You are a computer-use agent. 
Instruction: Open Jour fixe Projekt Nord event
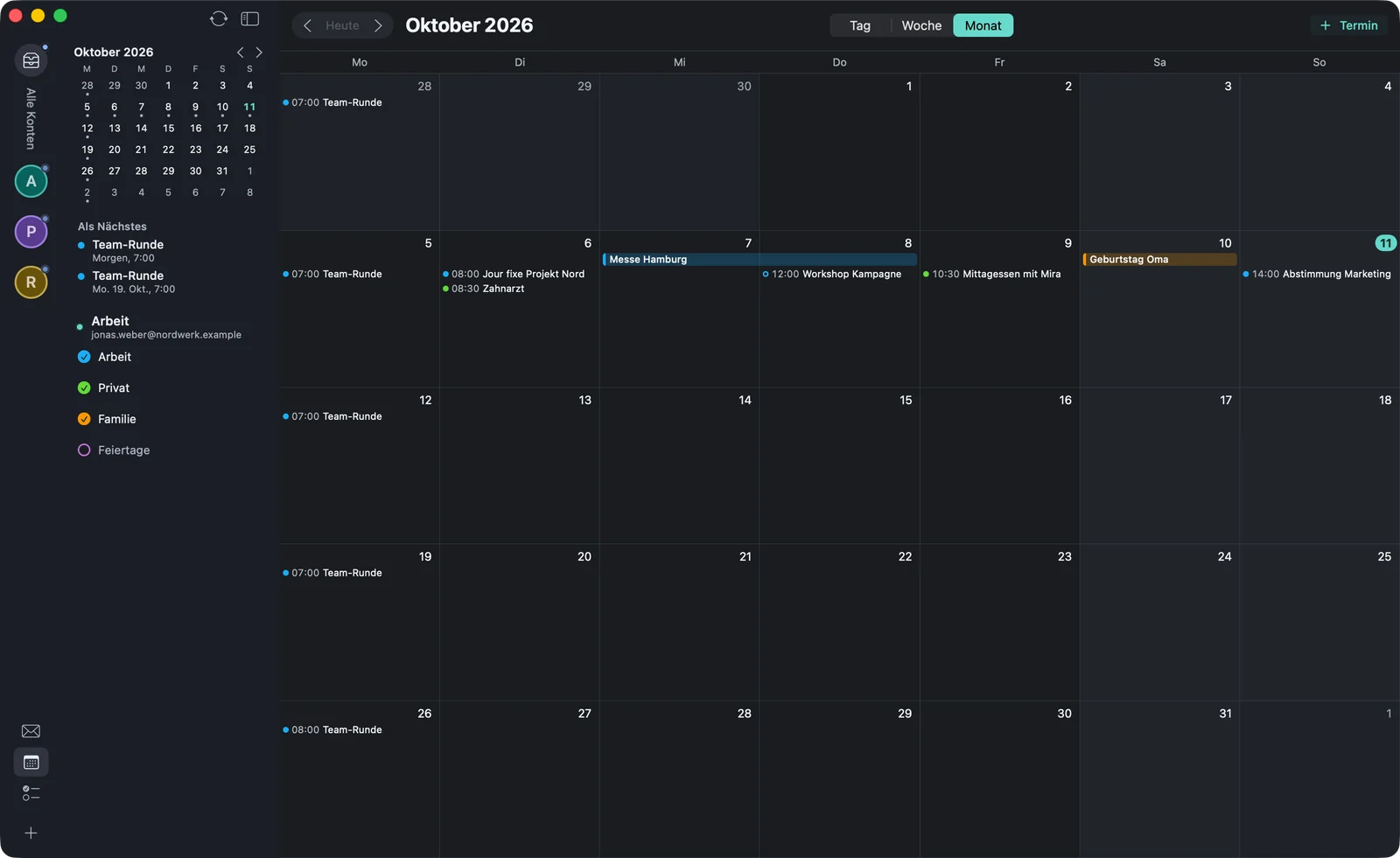point(514,274)
